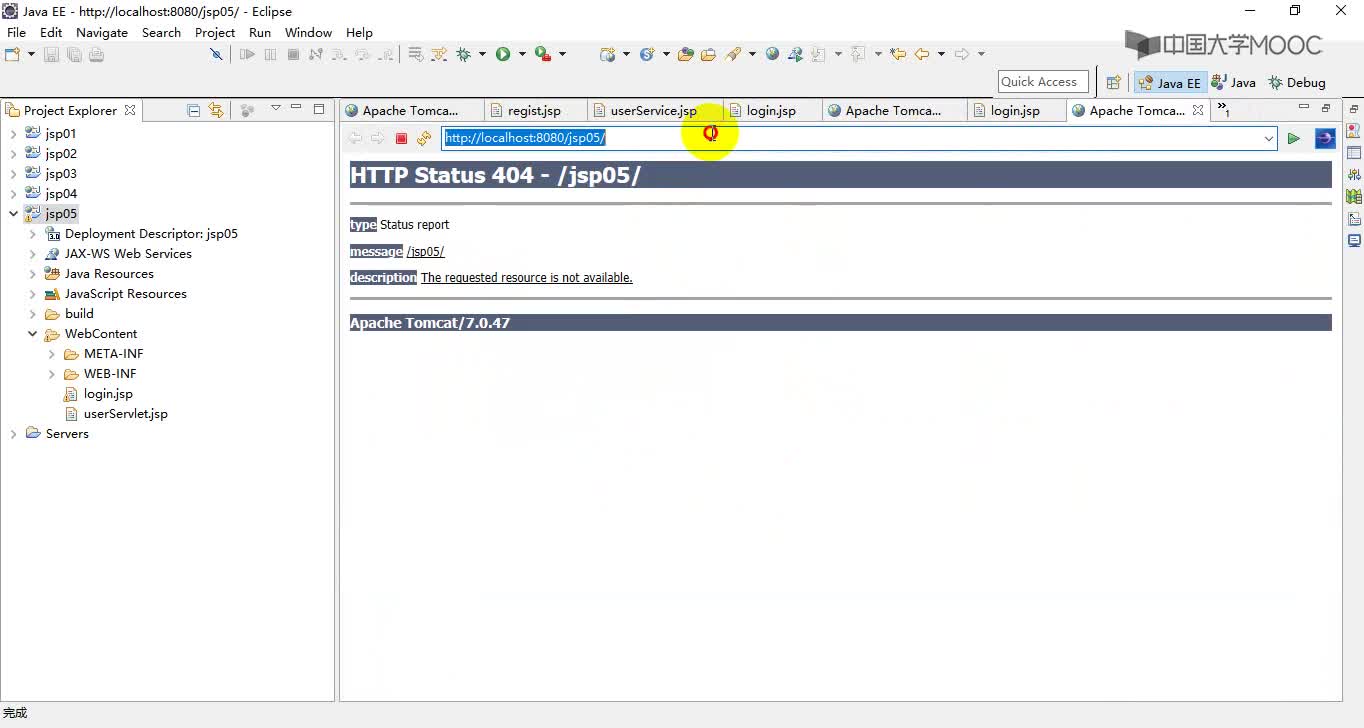1364x728 pixels.
Task: Click the blue external browser icon right of URL
Action: (1325, 138)
